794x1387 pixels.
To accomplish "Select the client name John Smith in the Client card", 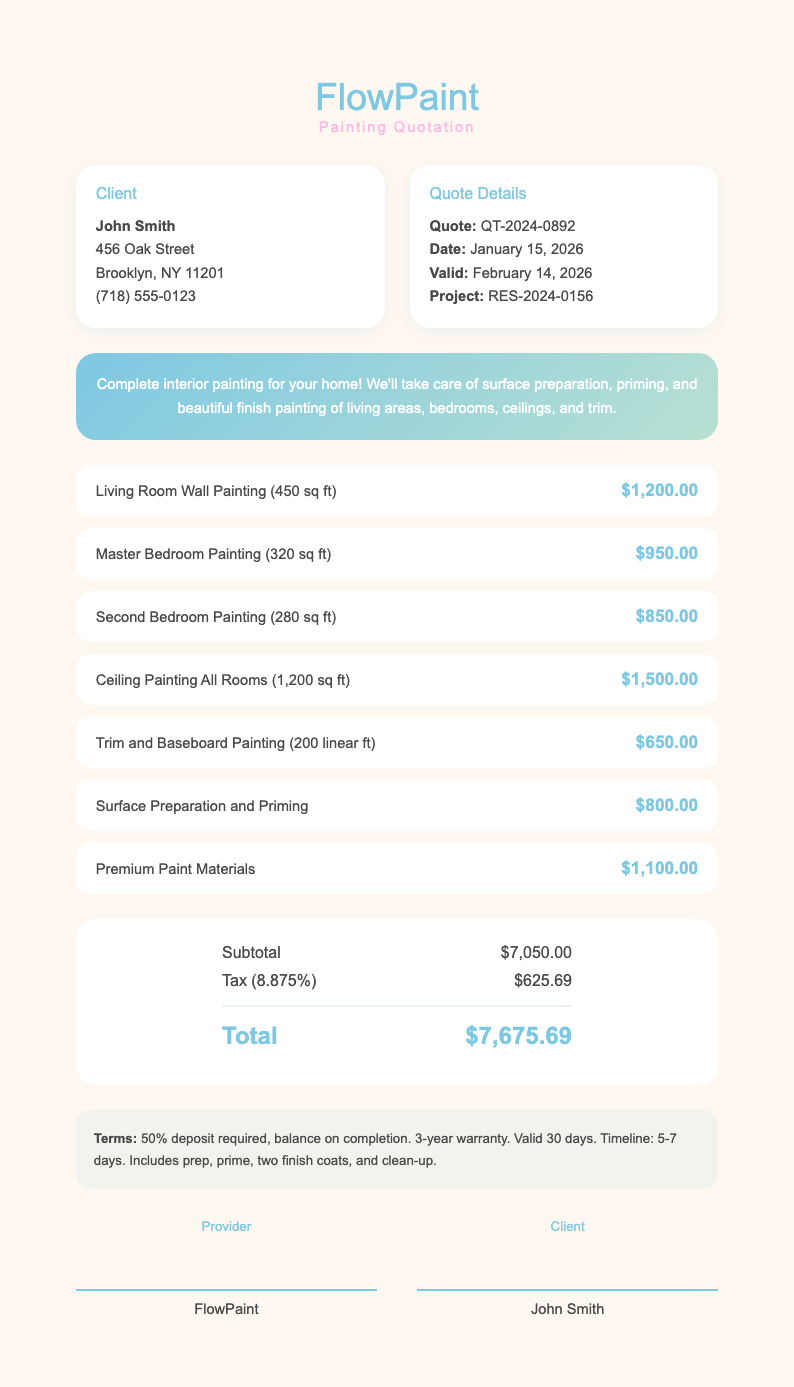I will pyautogui.click(x=135, y=225).
